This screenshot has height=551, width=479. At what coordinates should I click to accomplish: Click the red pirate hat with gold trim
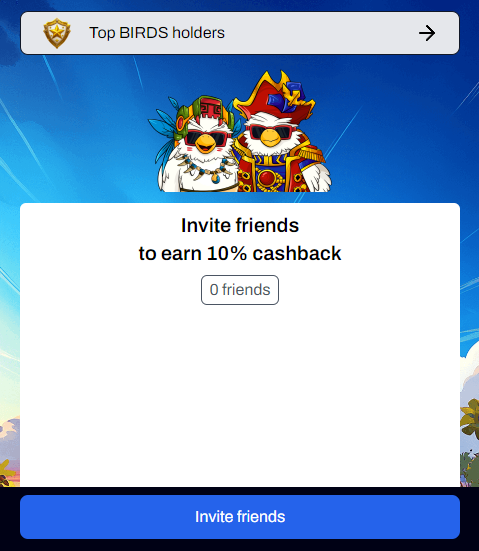click(276, 97)
